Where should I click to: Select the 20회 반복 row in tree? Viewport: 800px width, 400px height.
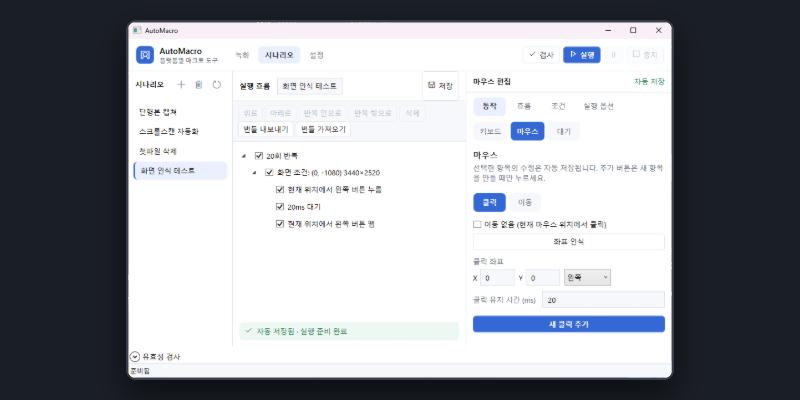coord(282,156)
